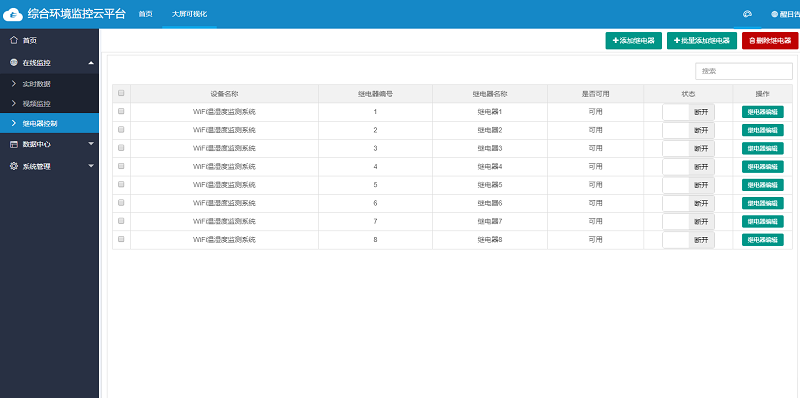Click the 添加继电器 green button

pos(634,41)
